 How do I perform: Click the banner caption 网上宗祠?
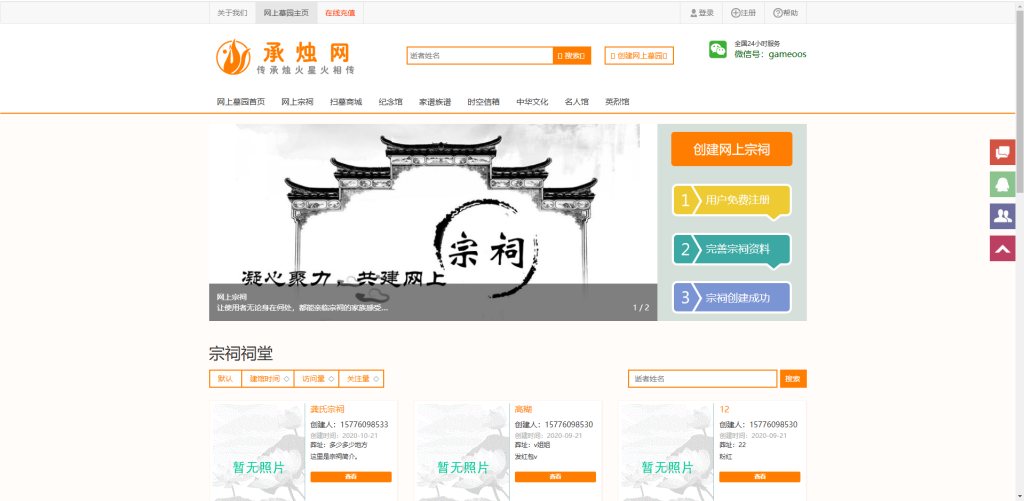pos(232,297)
